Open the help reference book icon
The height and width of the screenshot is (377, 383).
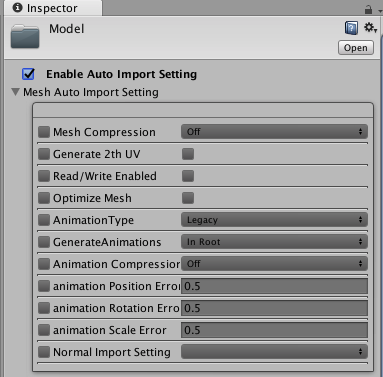point(351,28)
